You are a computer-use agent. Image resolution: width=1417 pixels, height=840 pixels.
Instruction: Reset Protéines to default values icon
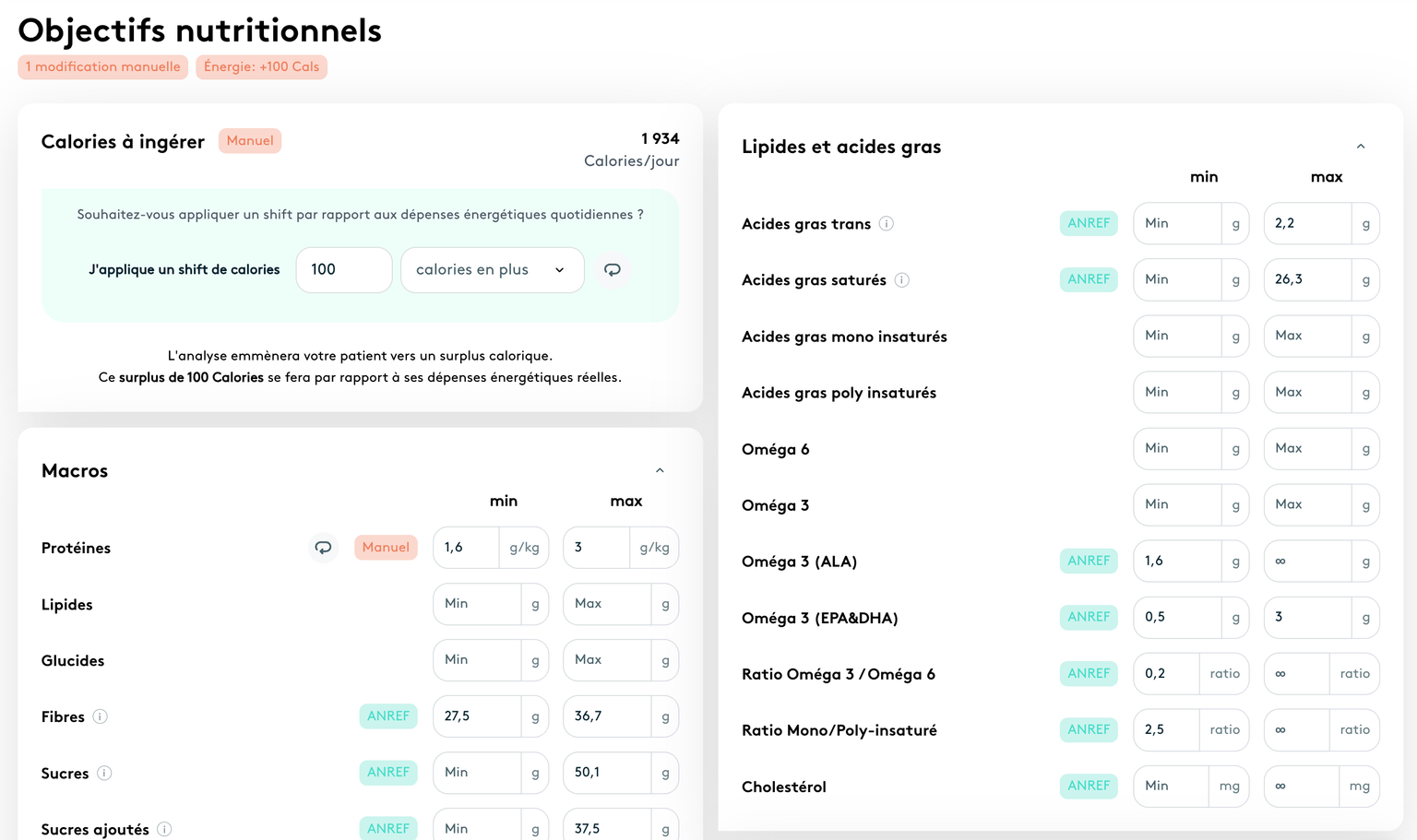(x=323, y=548)
